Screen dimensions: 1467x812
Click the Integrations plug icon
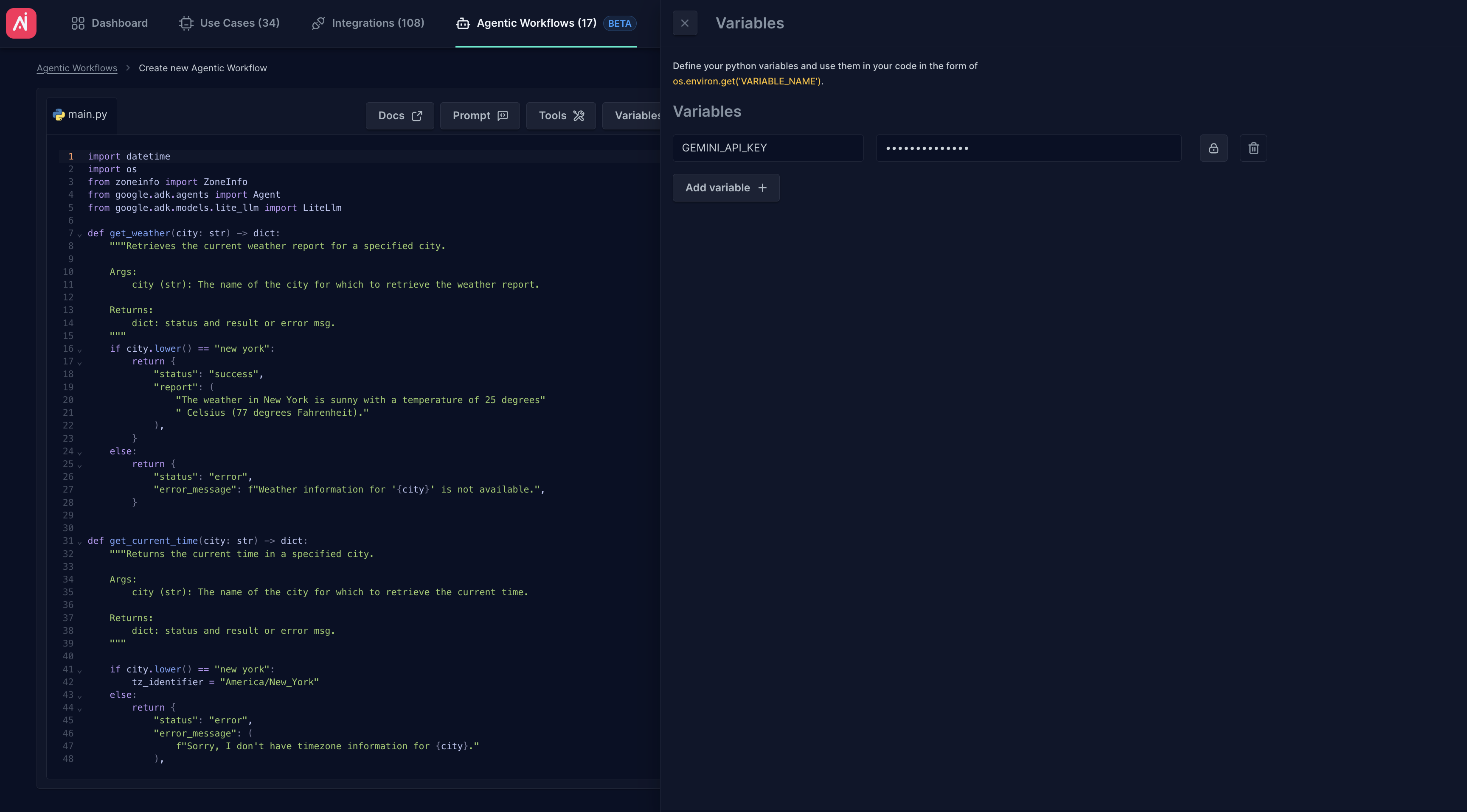tap(318, 23)
